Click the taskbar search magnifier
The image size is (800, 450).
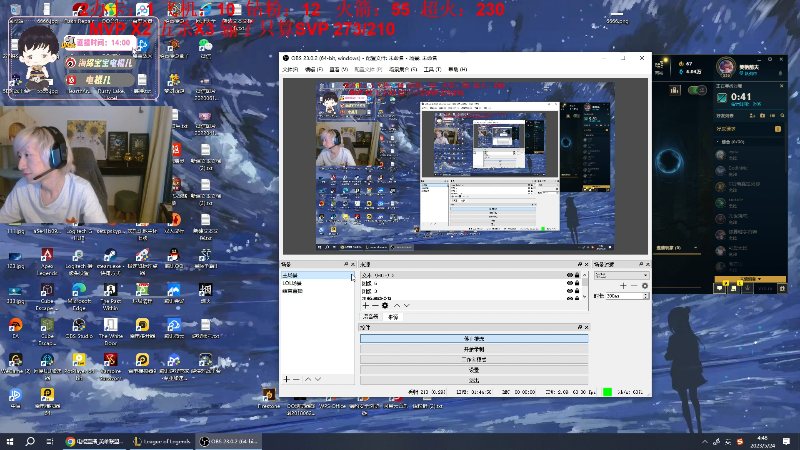tap(30, 441)
